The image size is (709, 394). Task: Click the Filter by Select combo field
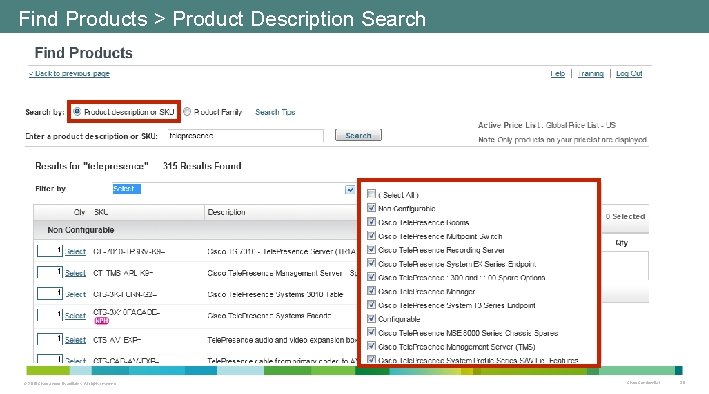click(x=228, y=189)
